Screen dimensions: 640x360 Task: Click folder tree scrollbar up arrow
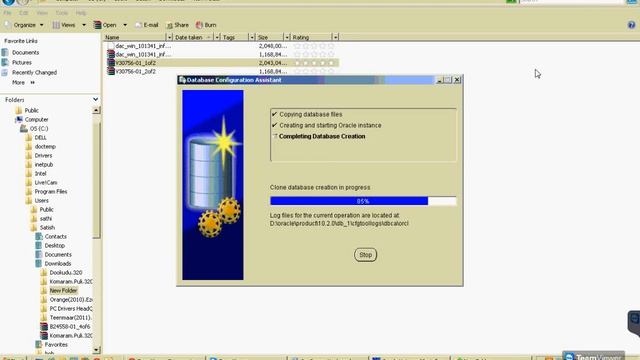(96, 110)
